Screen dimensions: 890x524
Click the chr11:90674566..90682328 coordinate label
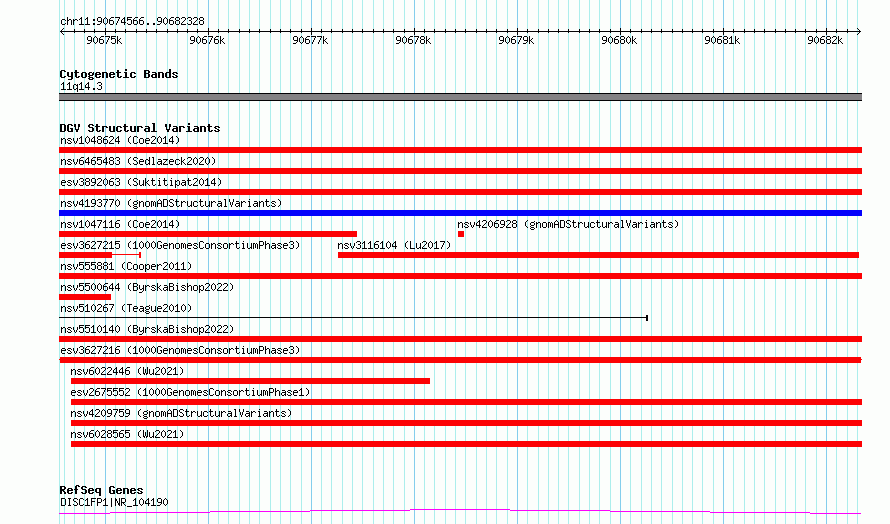coord(132,21)
